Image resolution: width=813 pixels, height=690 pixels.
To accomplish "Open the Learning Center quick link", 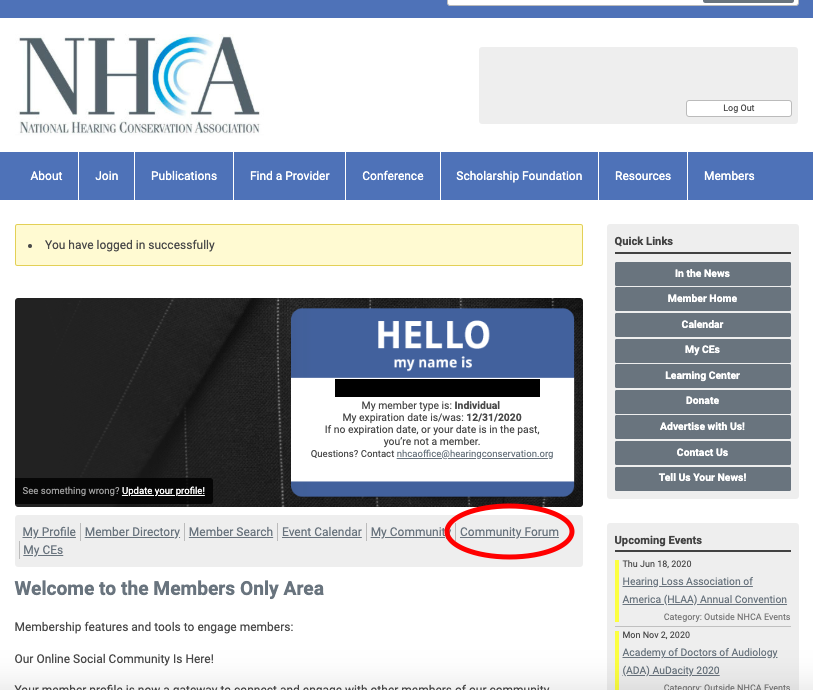I will pyautogui.click(x=703, y=375).
